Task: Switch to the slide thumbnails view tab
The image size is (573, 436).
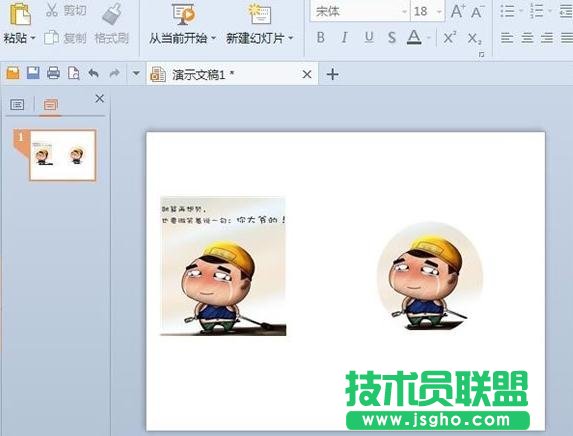Action: 50,105
